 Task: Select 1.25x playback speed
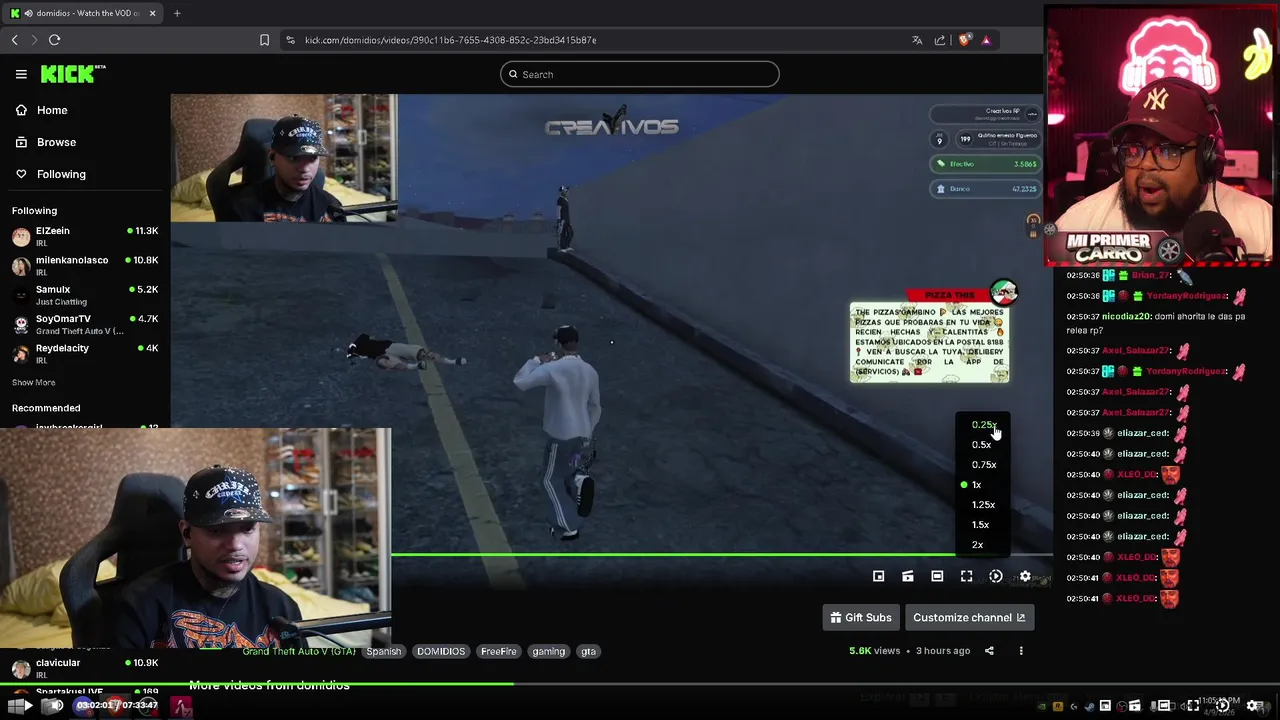point(983,505)
